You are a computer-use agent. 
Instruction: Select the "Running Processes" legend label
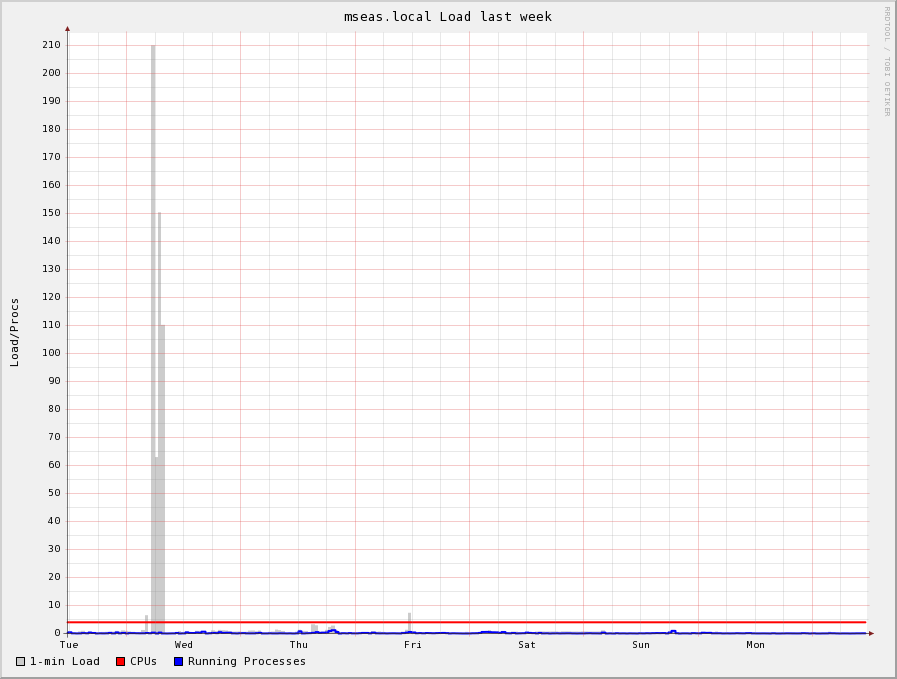click(x=247, y=661)
